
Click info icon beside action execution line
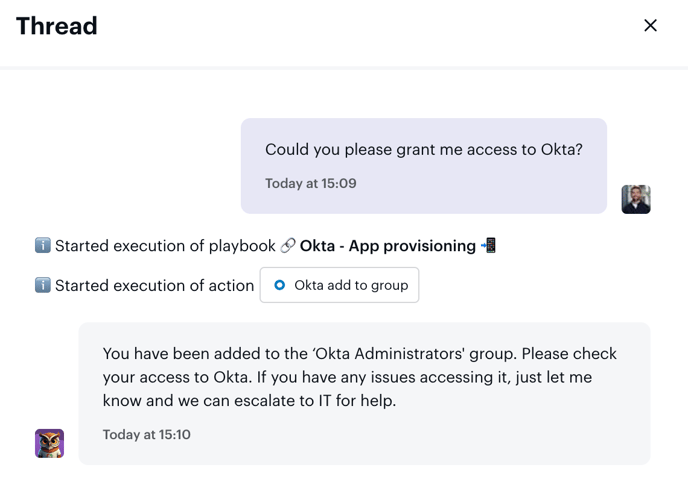click(x=43, y=285)
